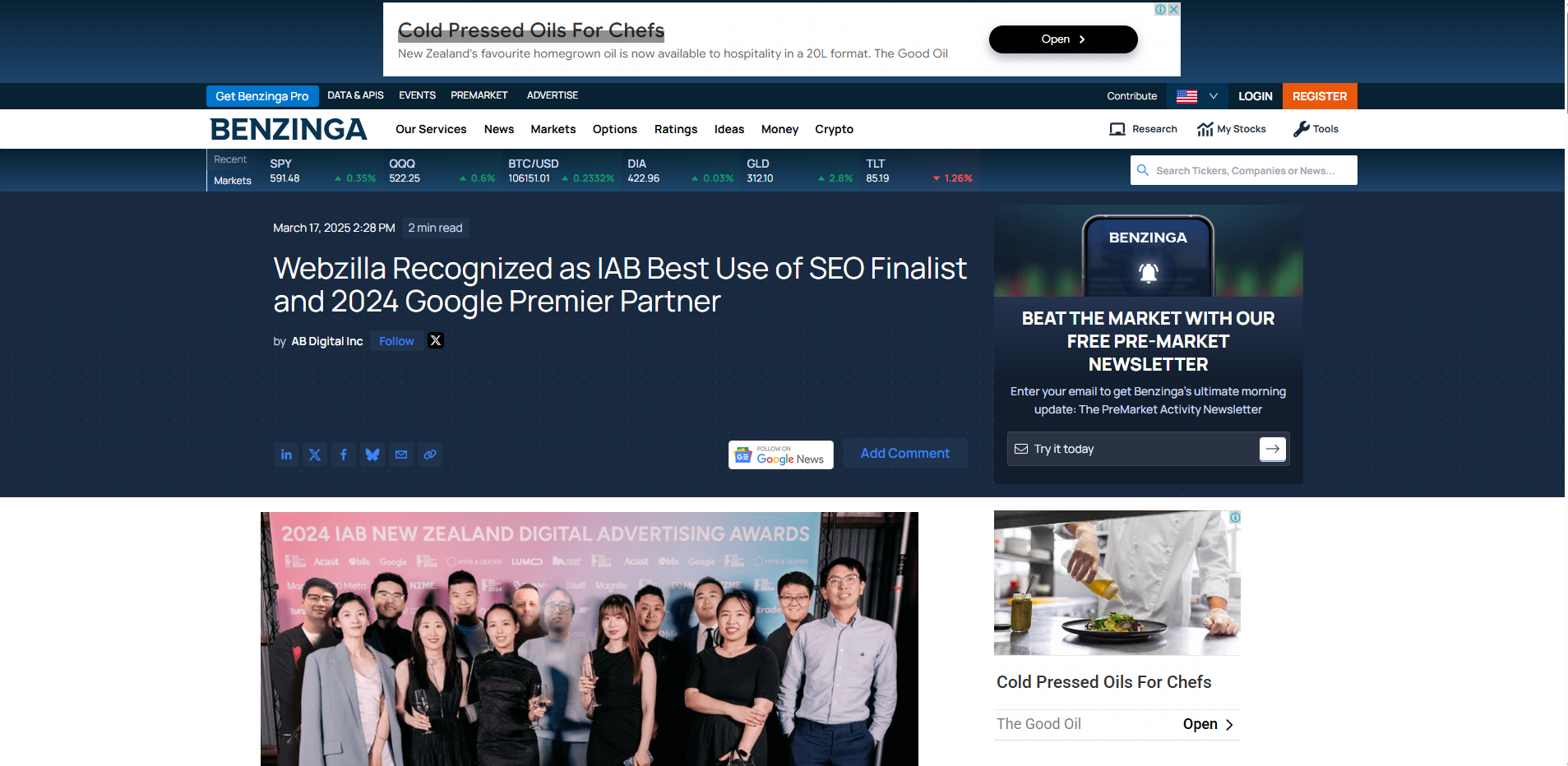Copy article link chain icon

(x=430, y=455)
